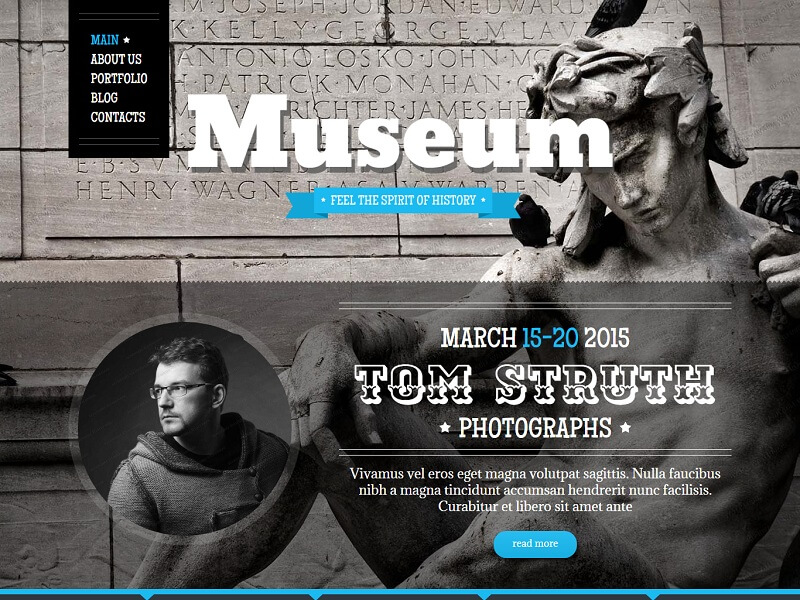Screen dimensions: 800x600
Task: Click the circular portrait photo of the photographer
Action: 184,429
